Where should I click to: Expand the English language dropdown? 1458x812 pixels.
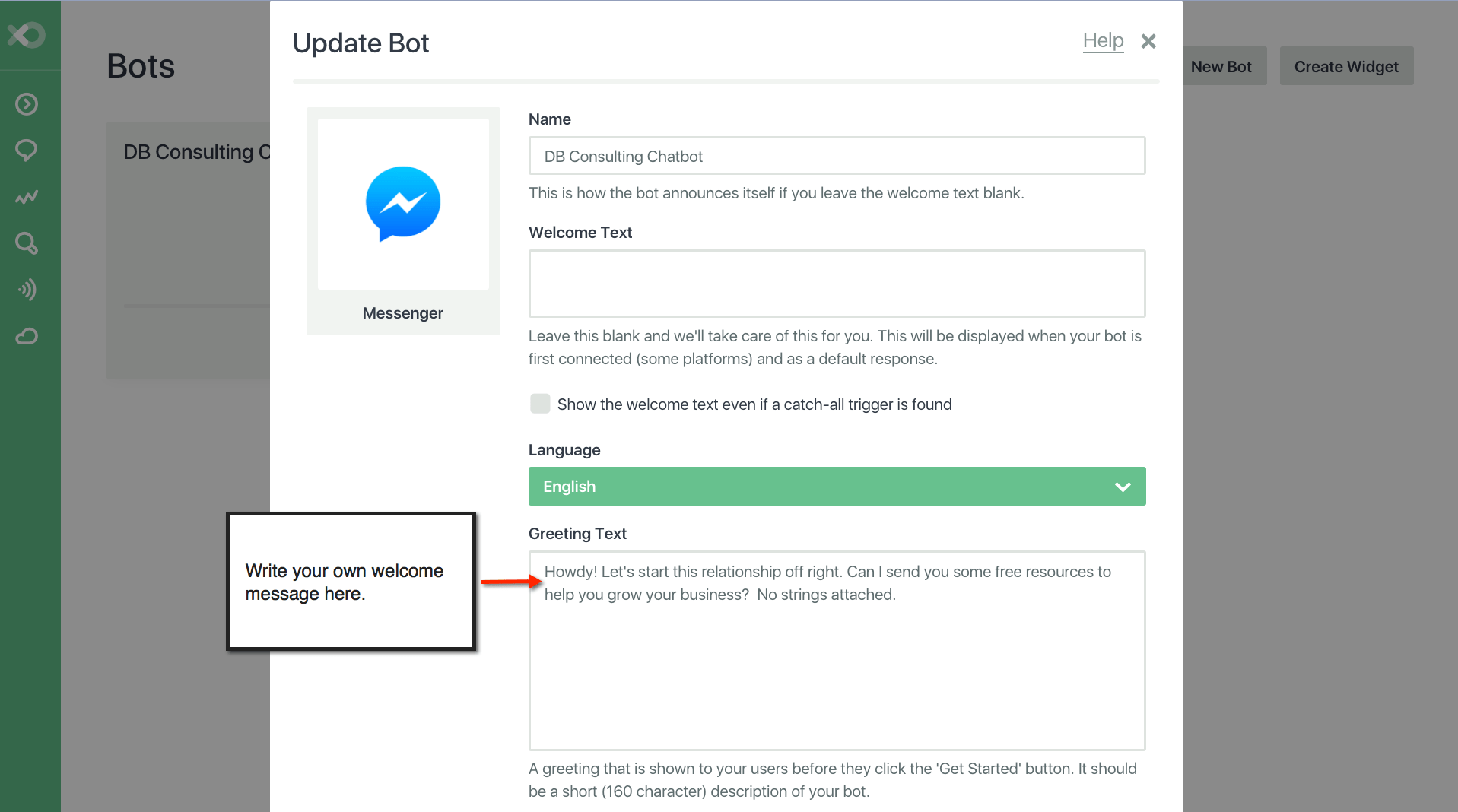click(x=837, y=487)
